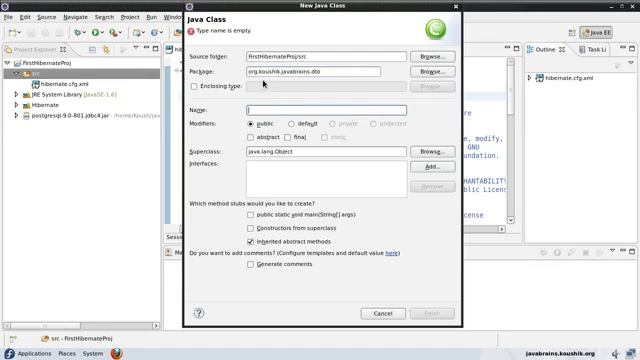This screenshot has height=360, width=640.
Task: Click into the Superclass input field
Action: click(326, 151)
